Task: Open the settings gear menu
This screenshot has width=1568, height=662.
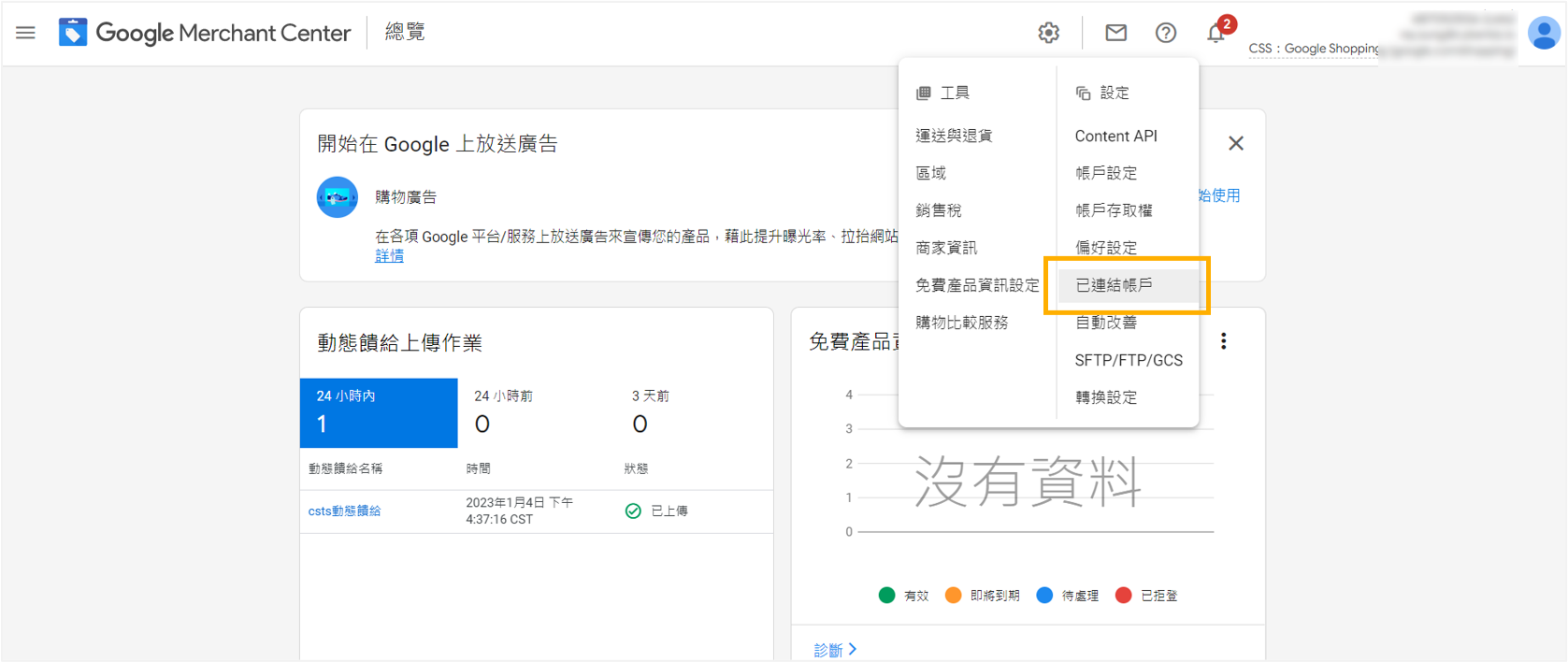Action: point(1049,33)
